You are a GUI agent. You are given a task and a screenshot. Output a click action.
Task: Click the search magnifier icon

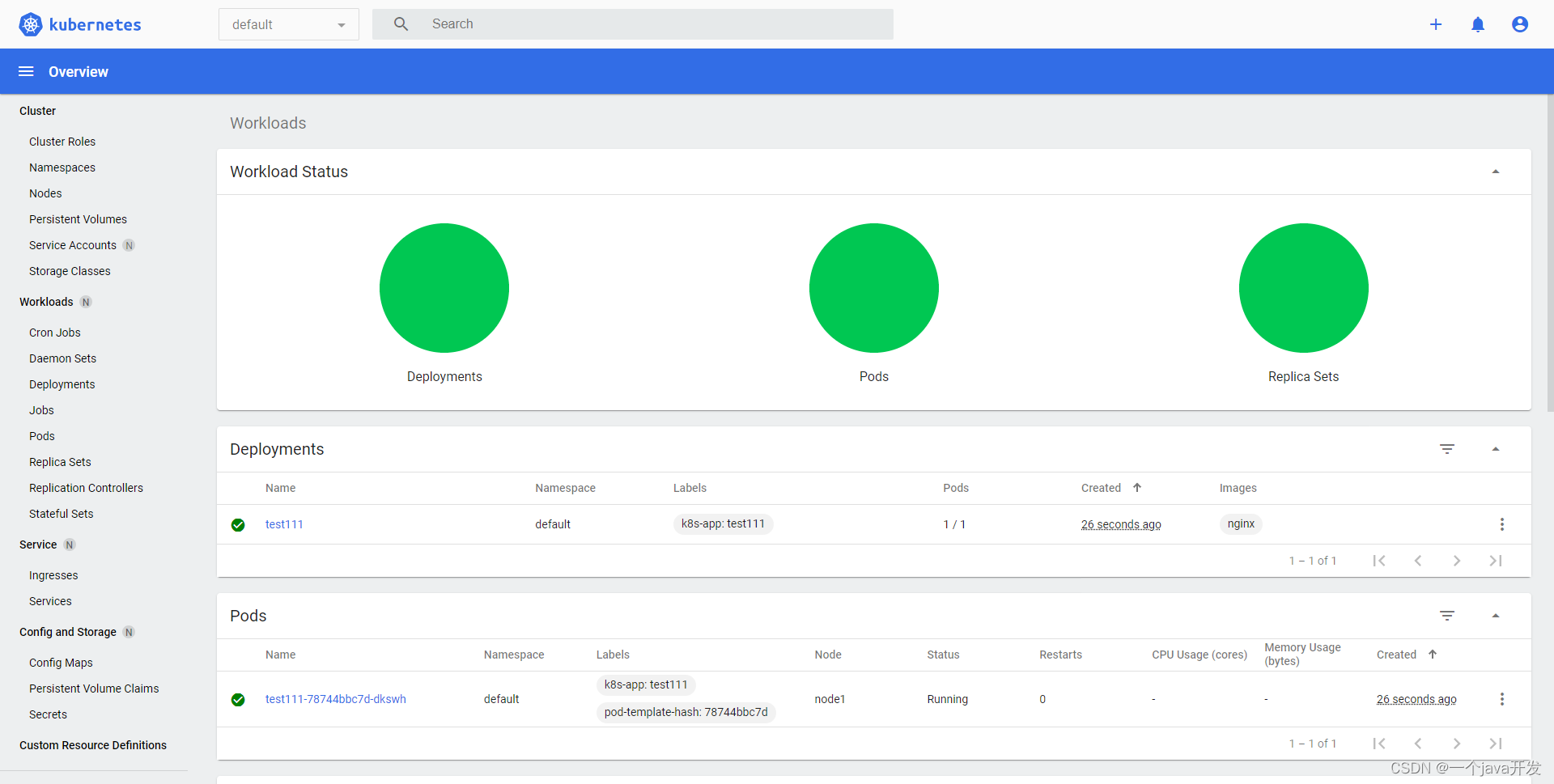pyautogui.click(x=401, y=23)
